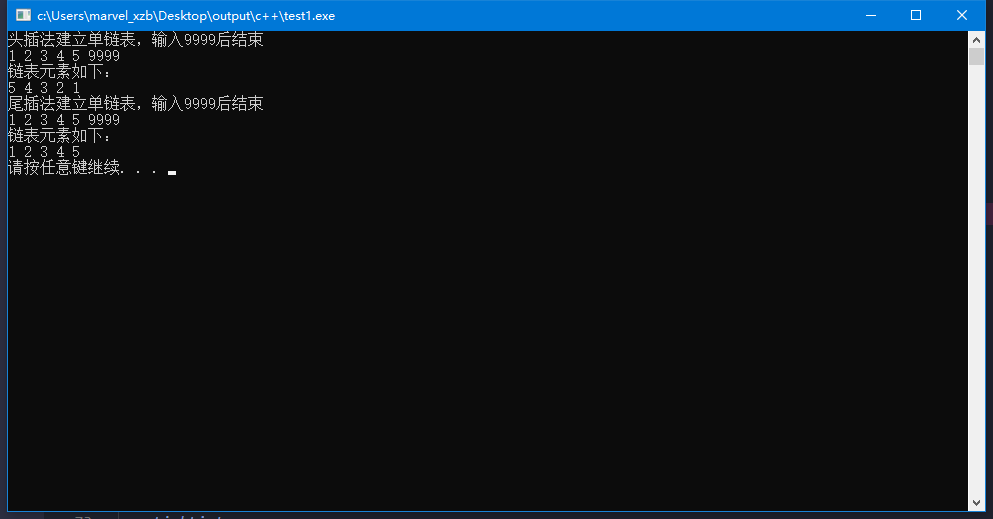Click the output line '1 2 3 4 5' above the 请按任意键继续 prompt
993x519 pixels.
pyautogui.click(x=44, y=152)
